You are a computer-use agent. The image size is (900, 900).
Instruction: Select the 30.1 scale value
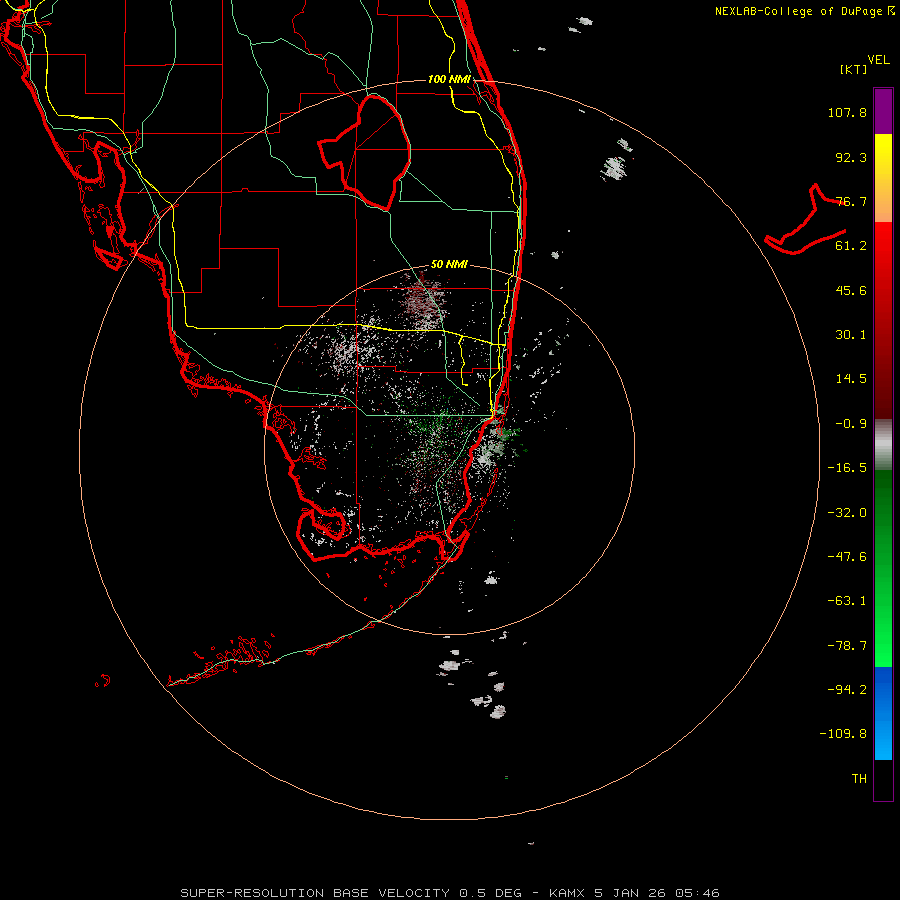click(851, 335)
